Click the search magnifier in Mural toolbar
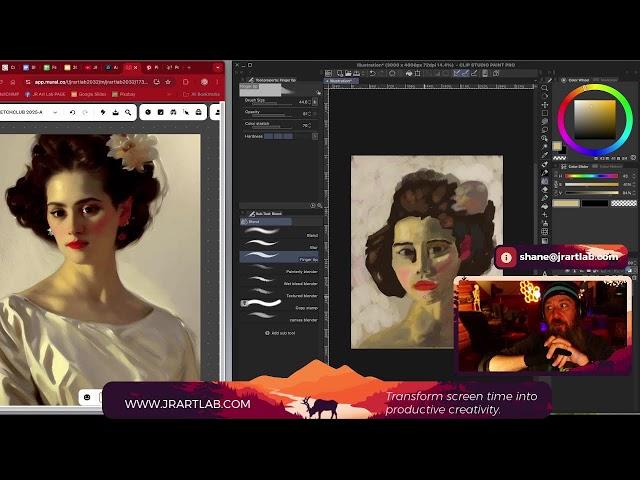This screenshot has height=480, width=640. click(x=128, y=112)
